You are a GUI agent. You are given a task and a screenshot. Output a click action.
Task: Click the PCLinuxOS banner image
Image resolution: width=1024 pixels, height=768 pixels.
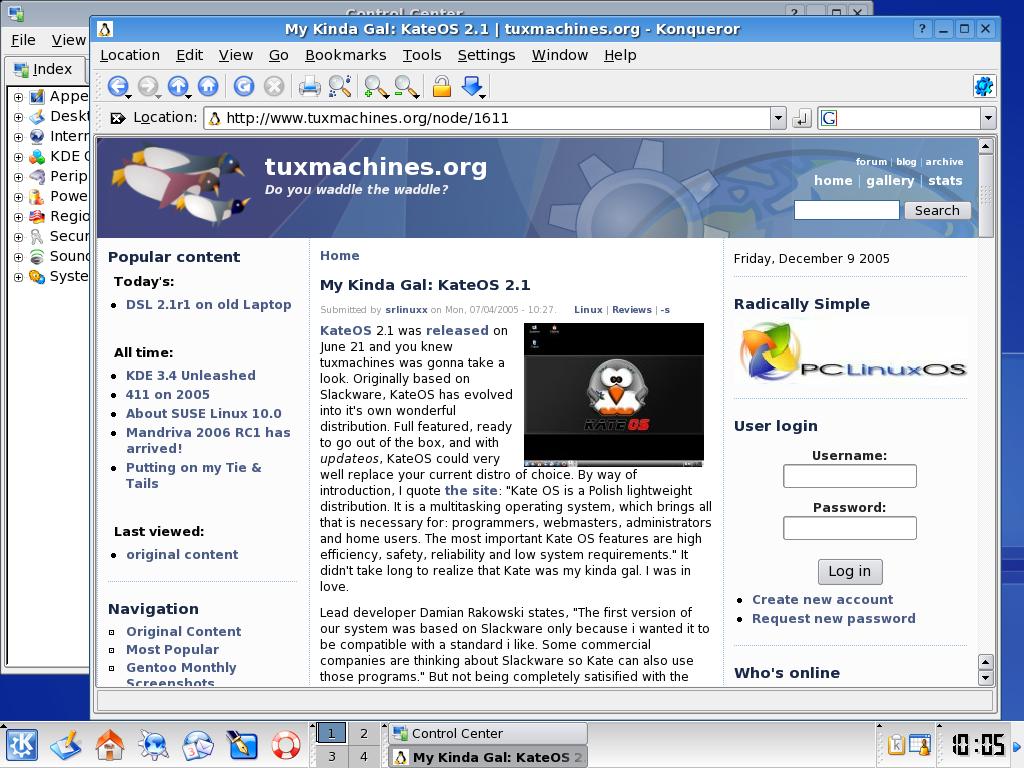pyautogui.click(x=852, y=353)
